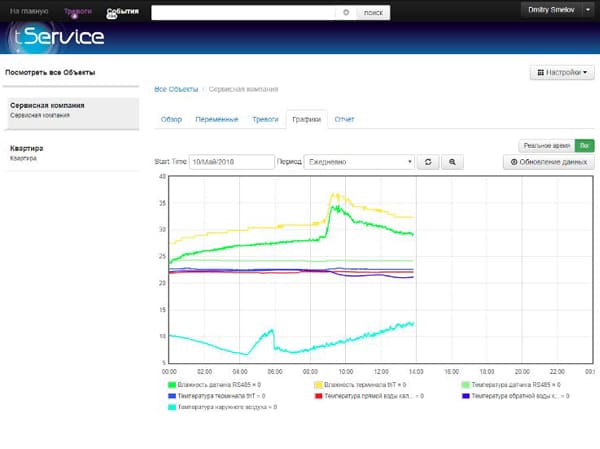
Task: Toggle red Температура прямой воды legend swatch
Action: click(318, 396)
